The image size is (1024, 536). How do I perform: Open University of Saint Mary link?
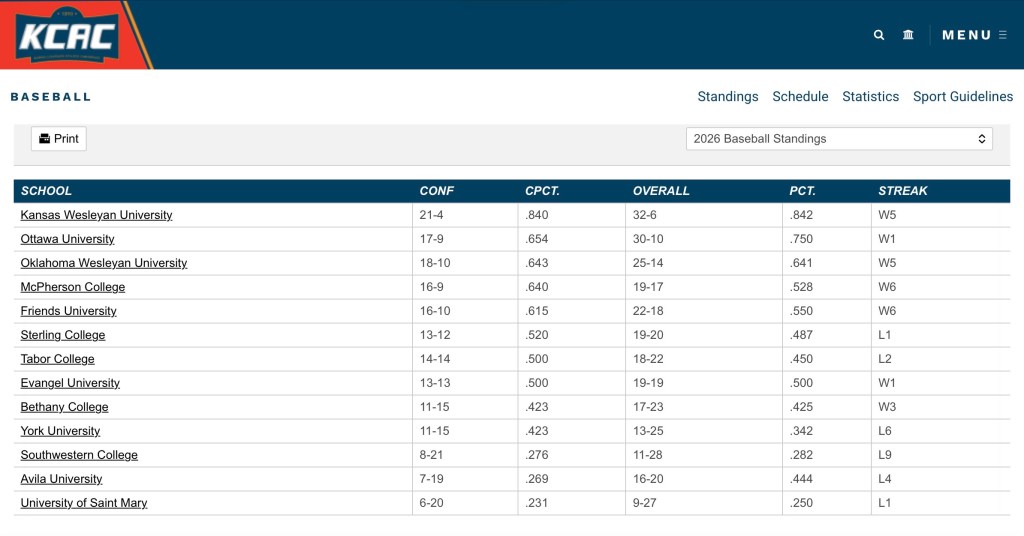point(84,503)
